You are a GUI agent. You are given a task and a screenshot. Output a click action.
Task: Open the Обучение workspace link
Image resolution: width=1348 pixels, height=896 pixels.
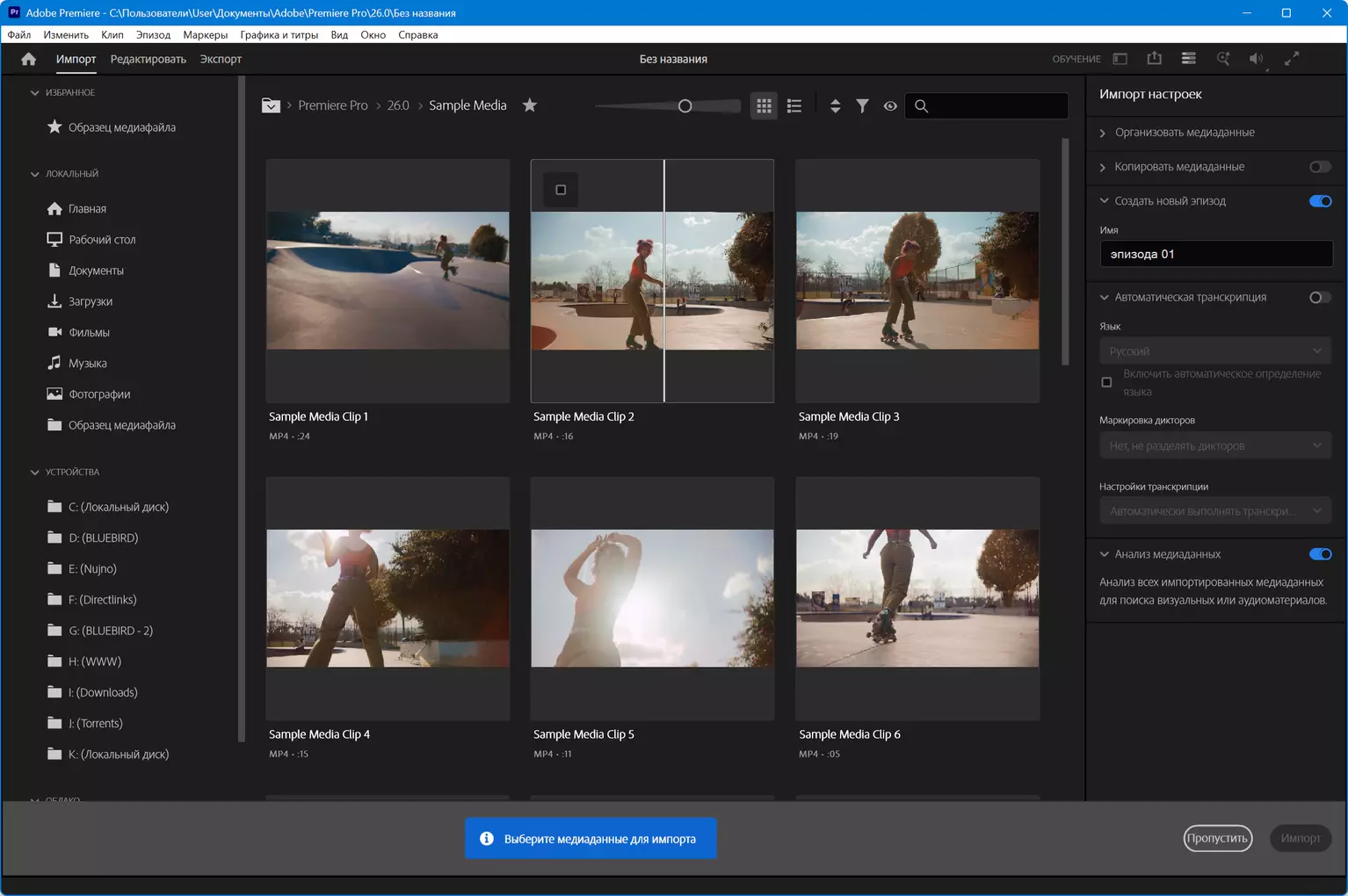click(1076, 59)
